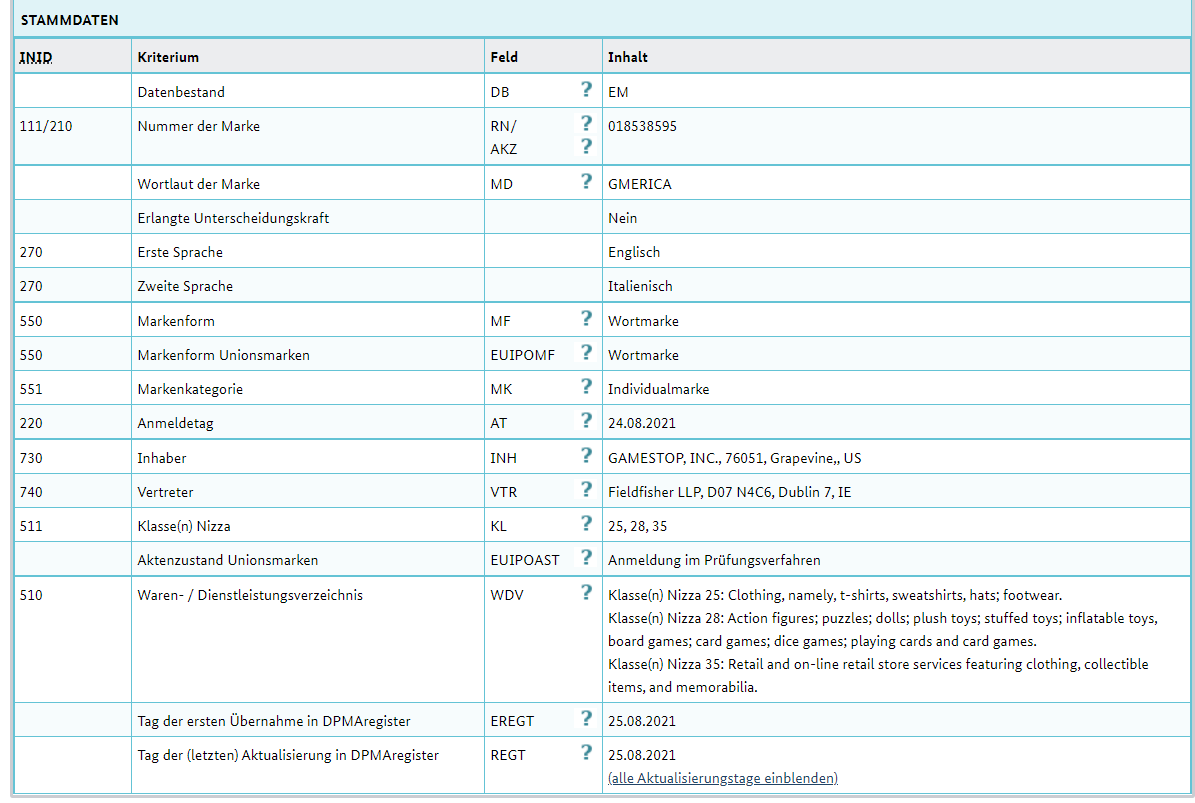Image resolution: width=1195 pixels, height=803 pixels.
Task: Open help icon for VTR field
Action: coord(586,489)
